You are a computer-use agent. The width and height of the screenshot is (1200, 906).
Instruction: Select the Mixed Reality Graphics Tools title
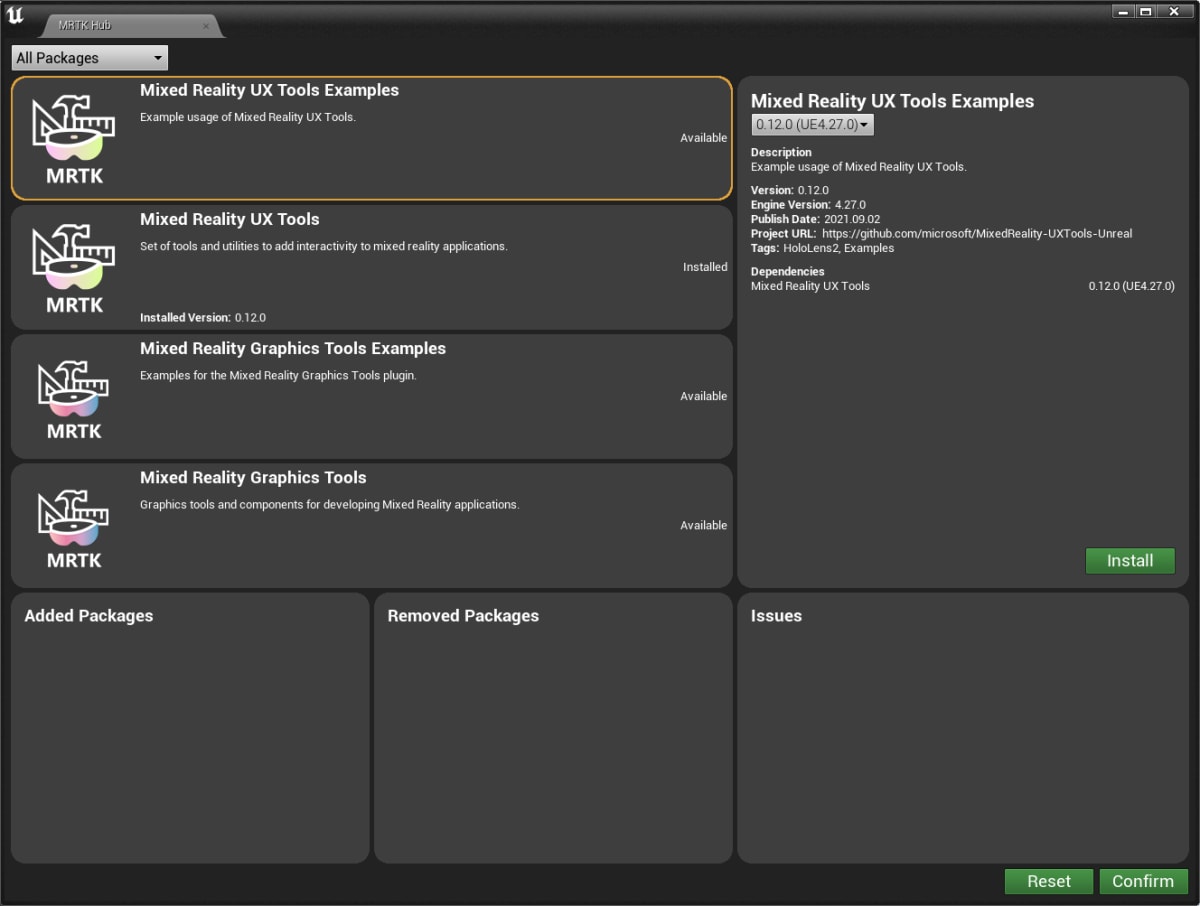[253, 477]
